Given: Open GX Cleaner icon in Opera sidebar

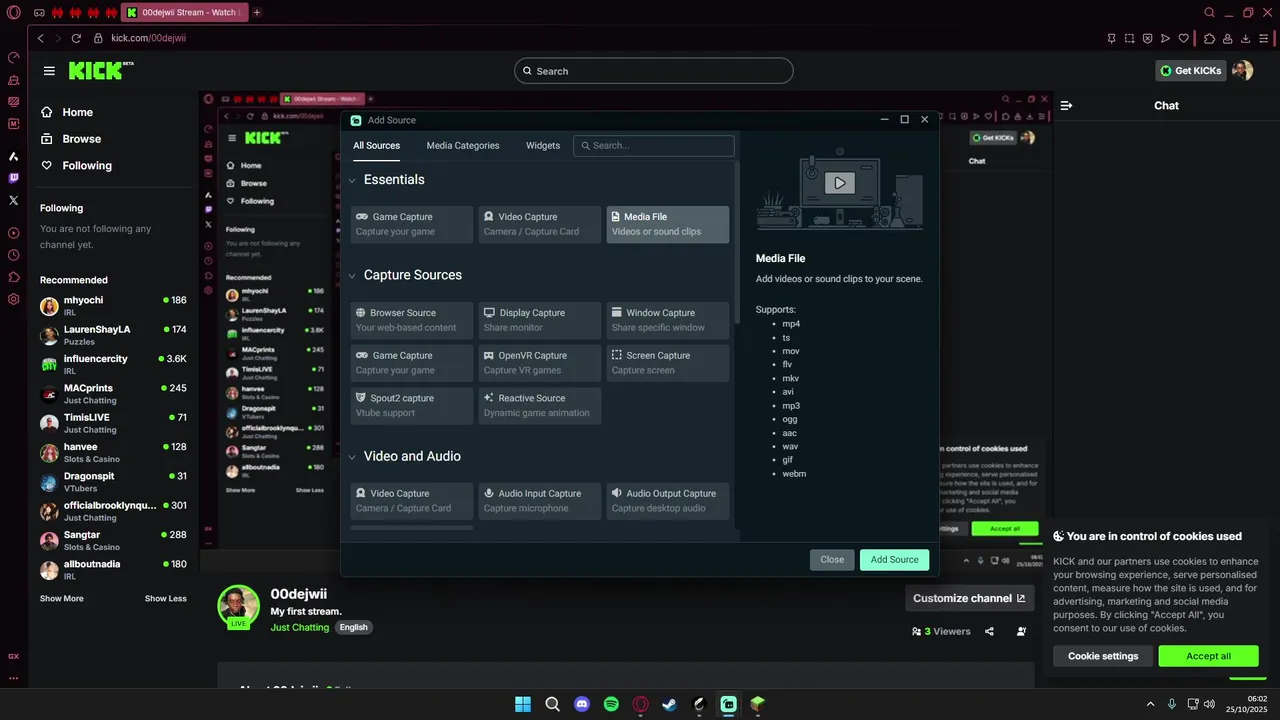Looking at the screenshot, I should (14, 80).
